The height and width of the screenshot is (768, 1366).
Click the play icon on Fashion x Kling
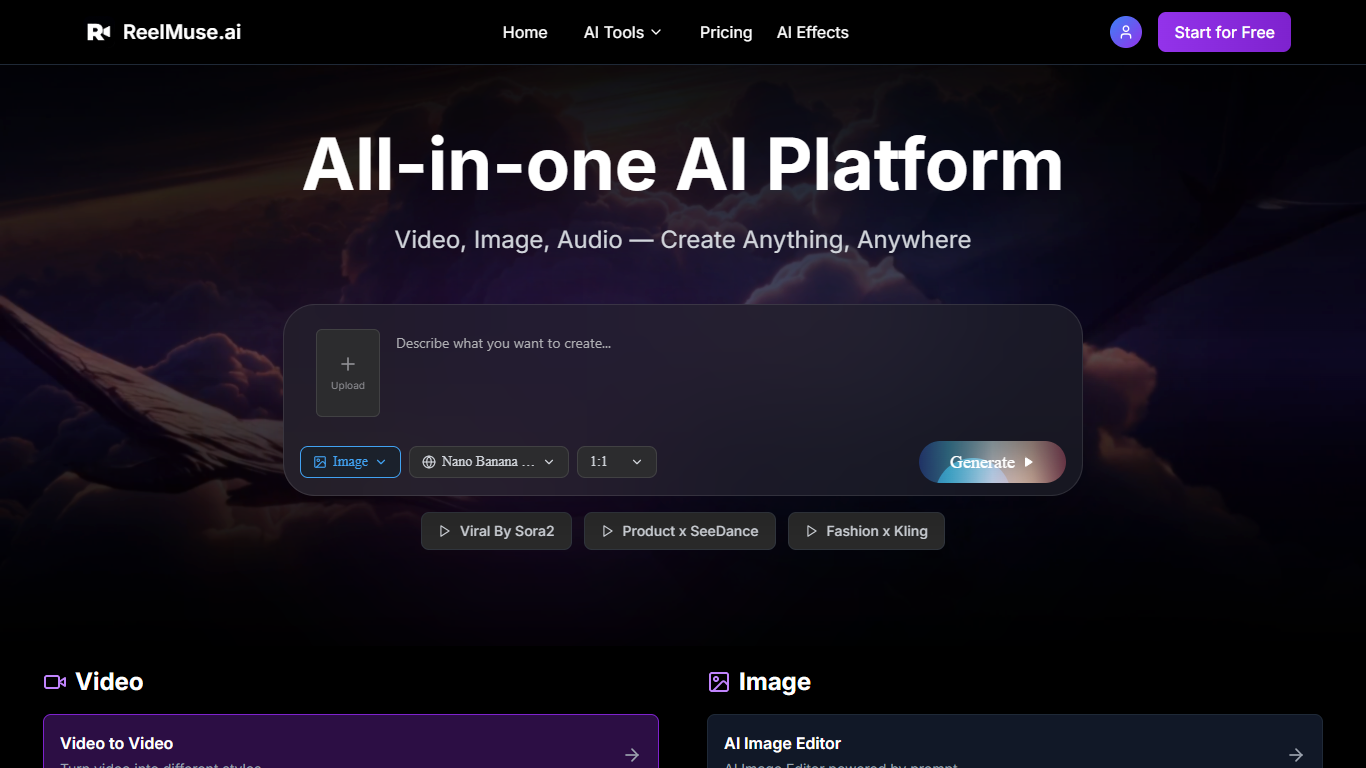click(x=812, y=530)
